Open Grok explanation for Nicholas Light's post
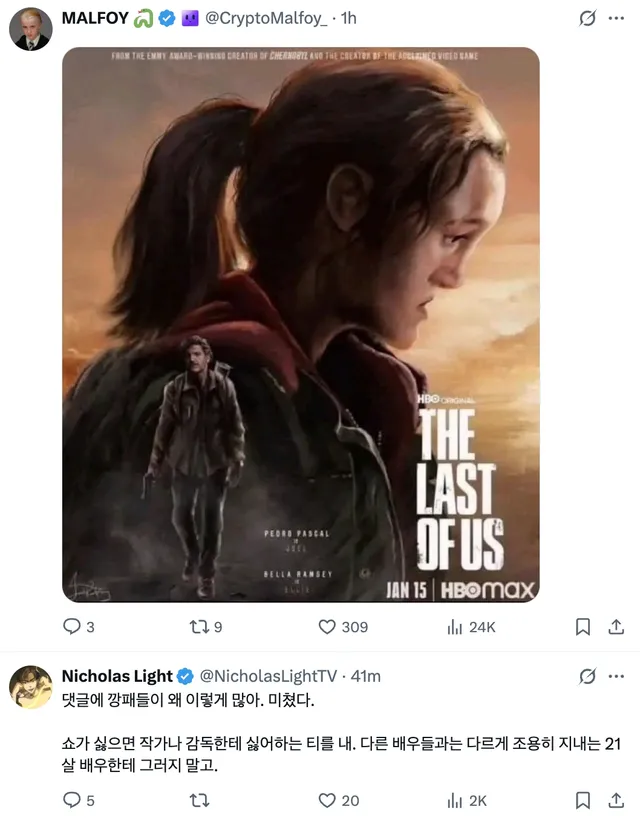640x818 pixels. click(x=588, y=677)
